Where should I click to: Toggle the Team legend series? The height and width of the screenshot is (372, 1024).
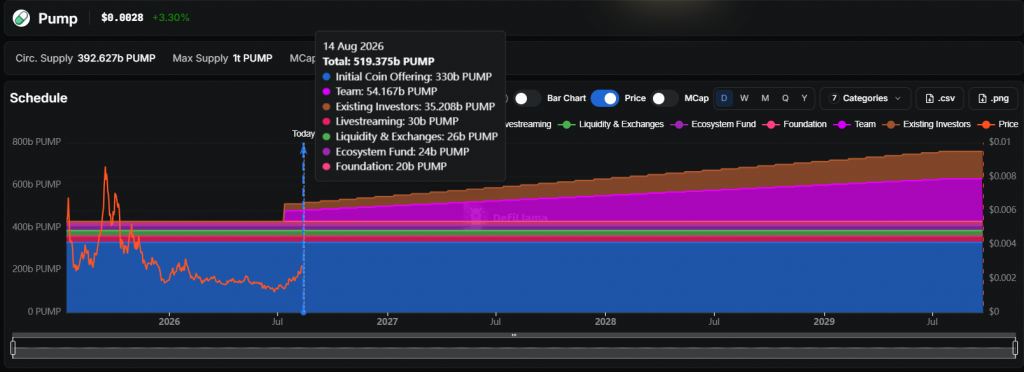click(x=855, y=124)
